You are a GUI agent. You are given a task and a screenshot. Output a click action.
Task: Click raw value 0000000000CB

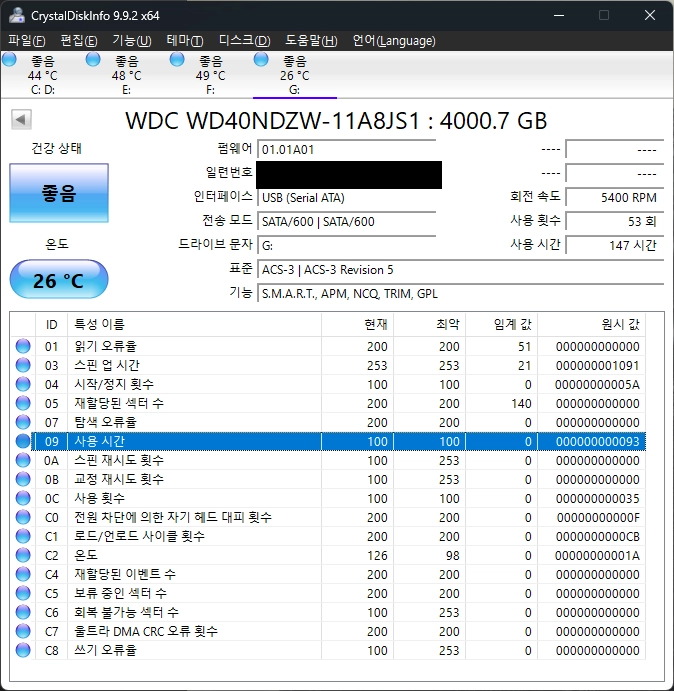[x=597, y=536]
